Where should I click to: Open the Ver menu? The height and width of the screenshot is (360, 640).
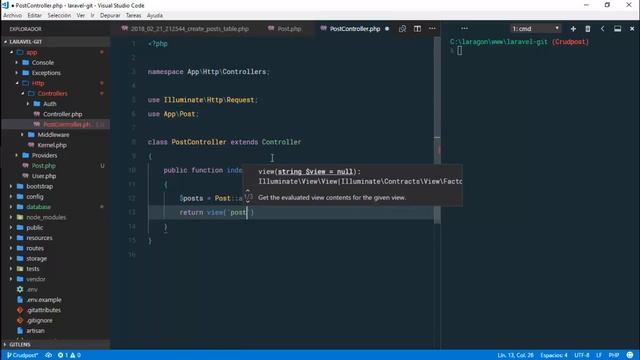[81, 15]
